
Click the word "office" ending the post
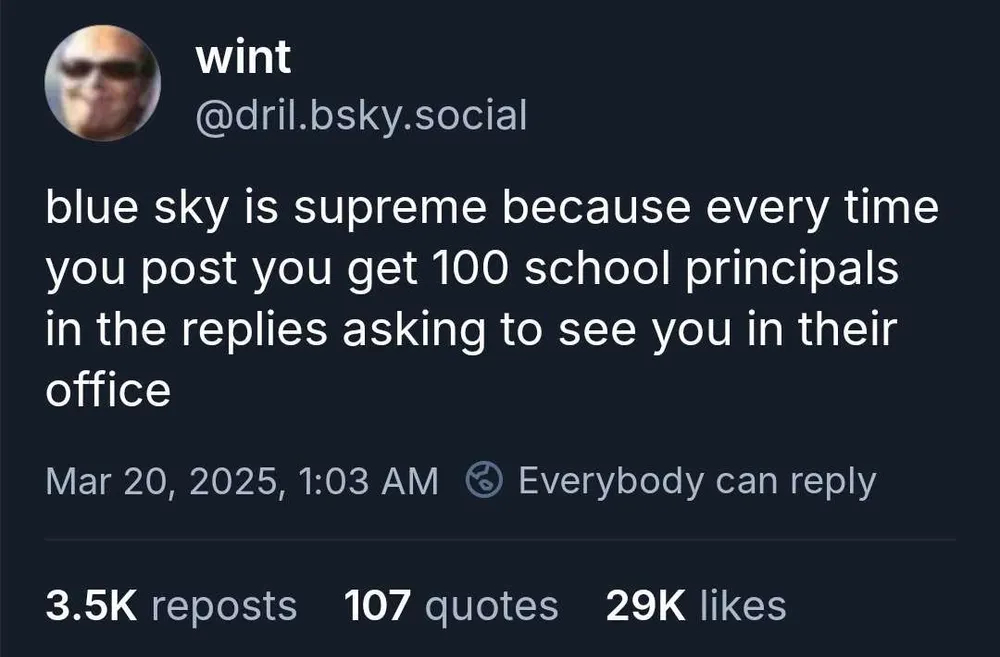pyautogui.click(x=108, y=390)
